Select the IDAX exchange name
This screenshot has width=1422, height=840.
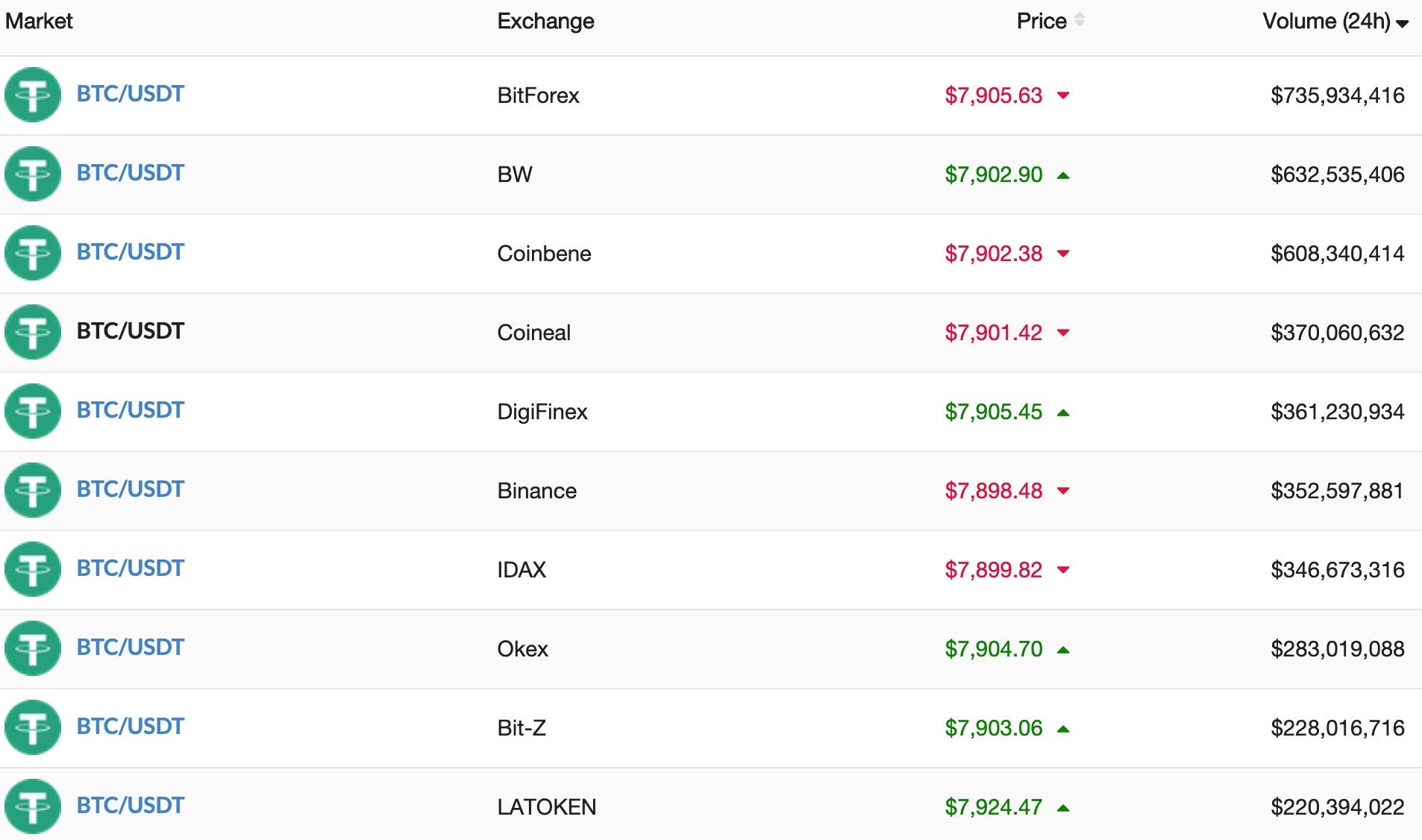tap(521, 570)
